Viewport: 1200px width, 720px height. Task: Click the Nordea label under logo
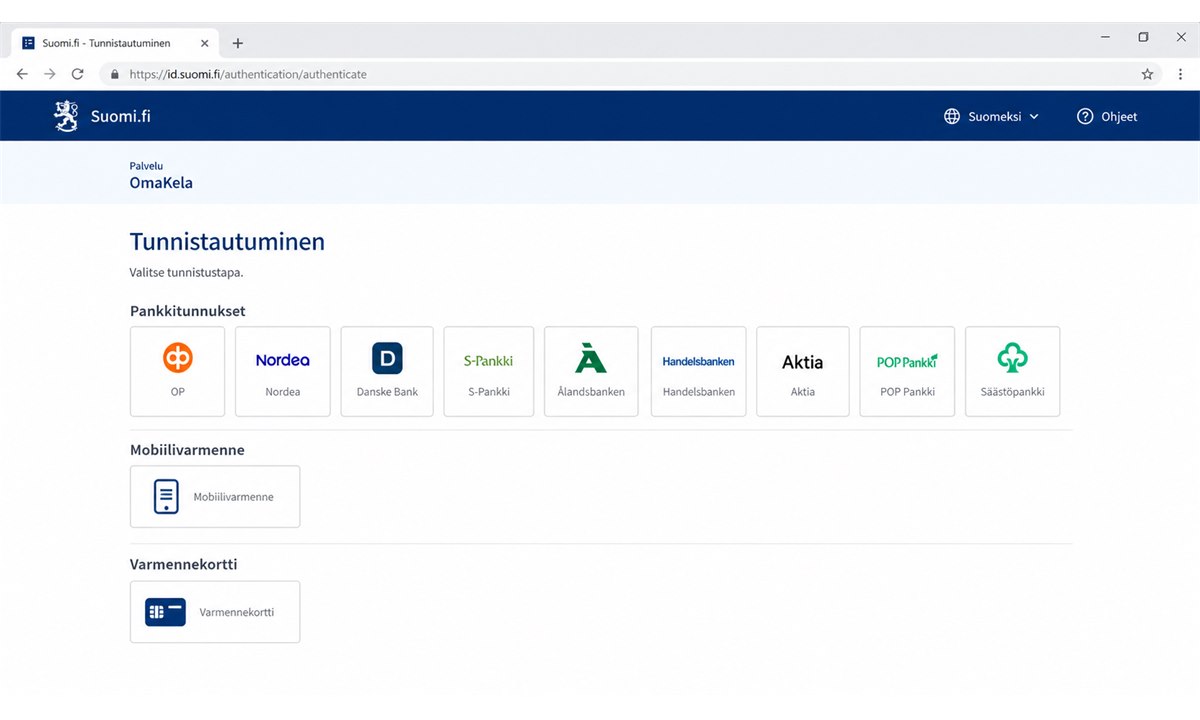click(283, 392)
